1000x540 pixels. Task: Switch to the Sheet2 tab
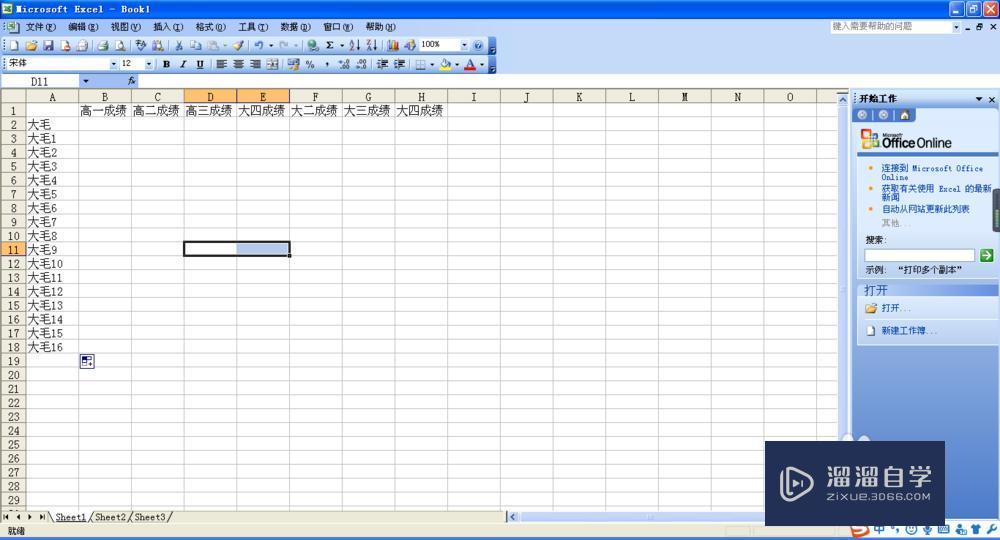(x=110, y=517)
